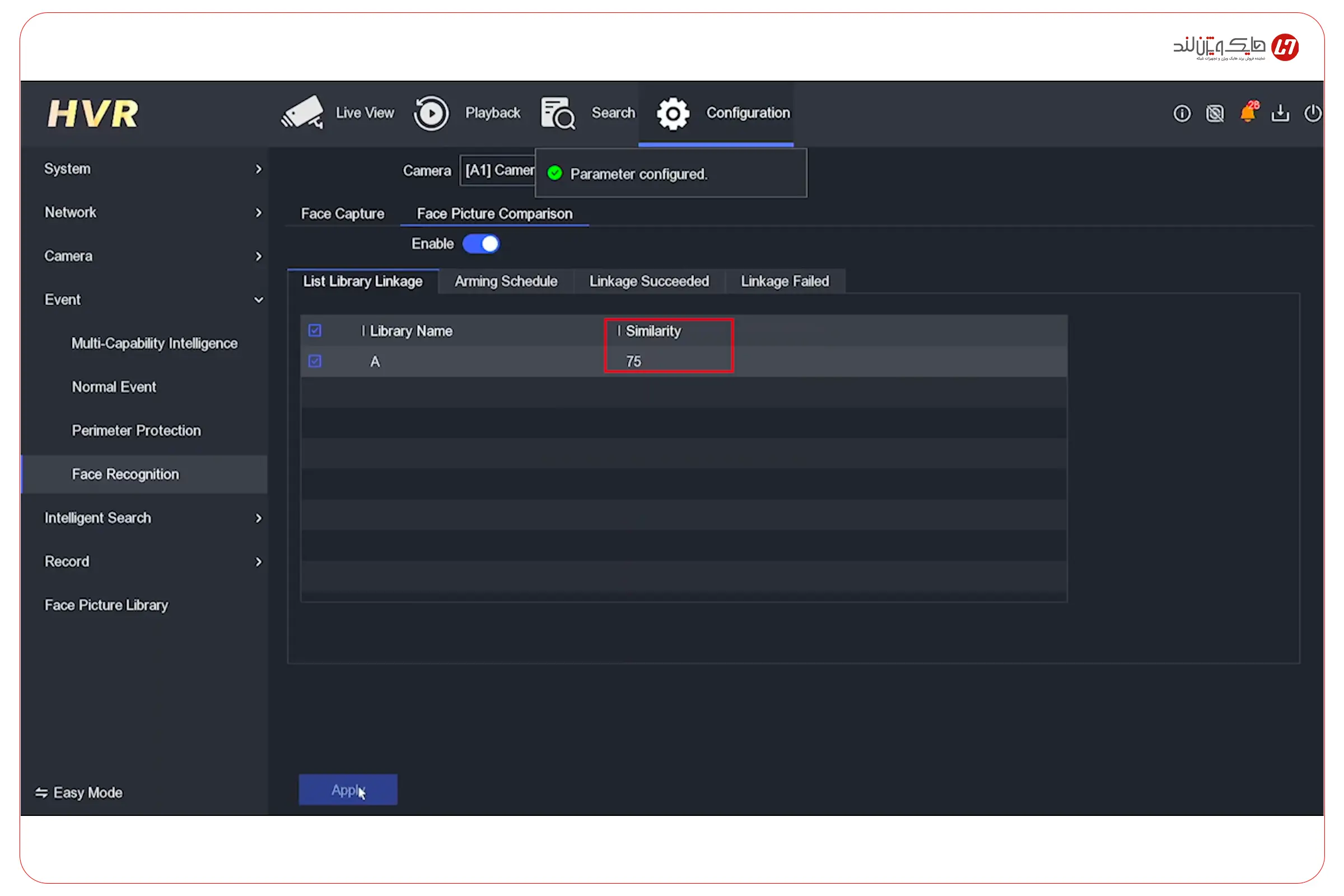Open the Search file magnifier icon
Viewport: 1344px width, 896px height.
coord(558,113)
